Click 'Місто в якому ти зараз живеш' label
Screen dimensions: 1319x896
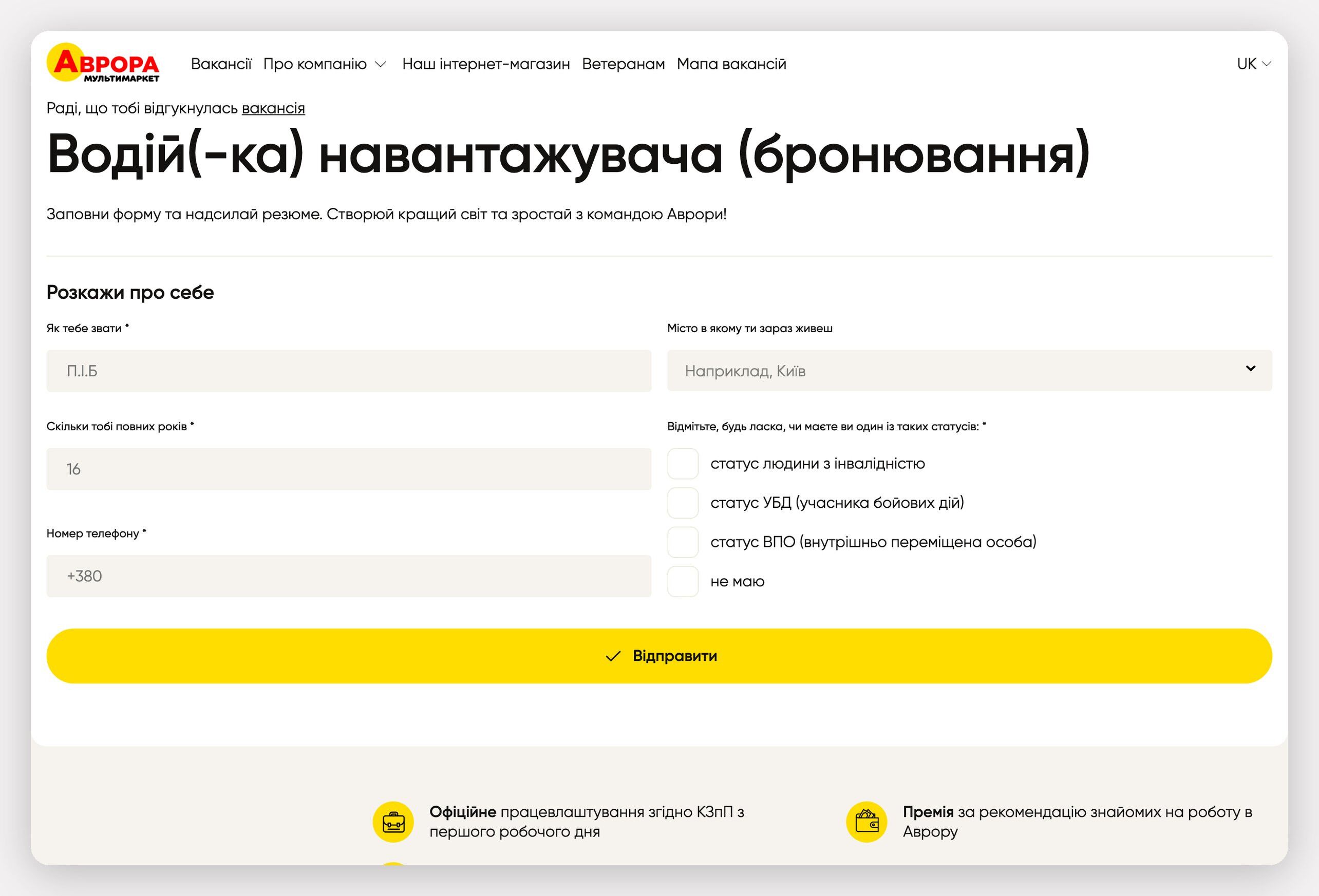click(750, 329)
